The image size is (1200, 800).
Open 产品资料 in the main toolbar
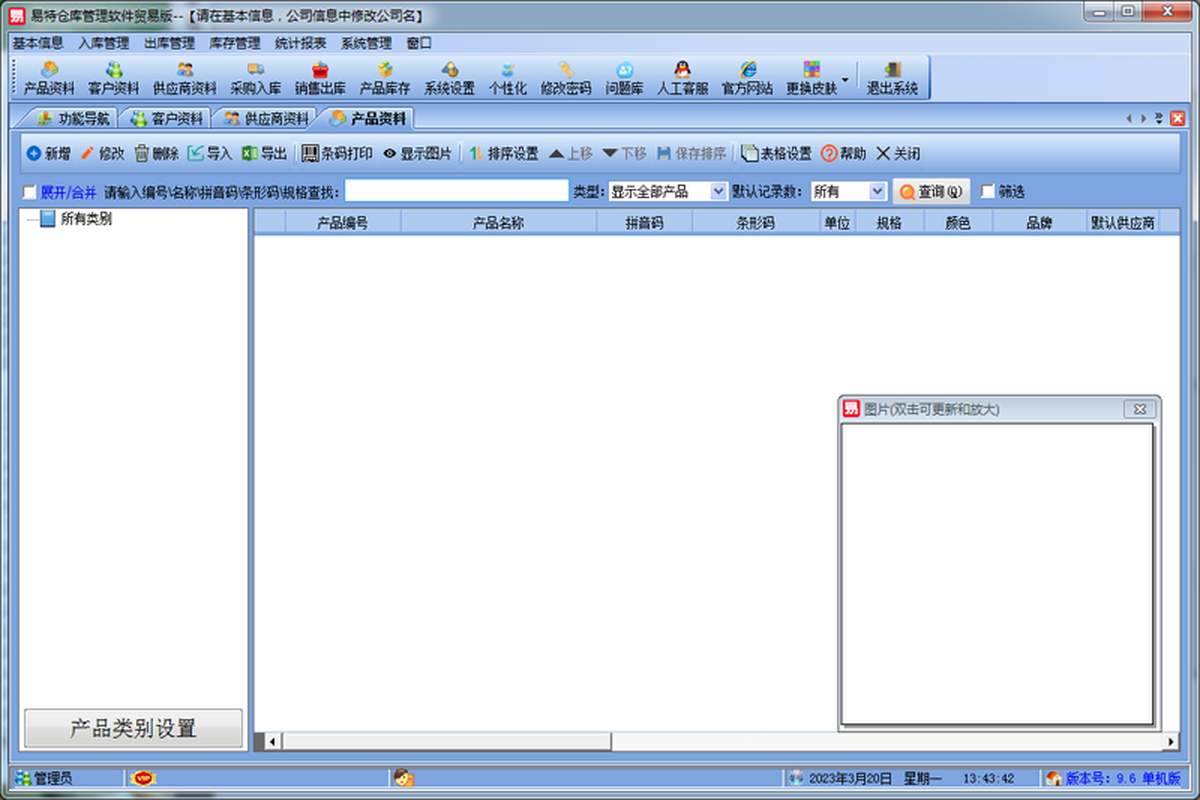tap(48, 78)
